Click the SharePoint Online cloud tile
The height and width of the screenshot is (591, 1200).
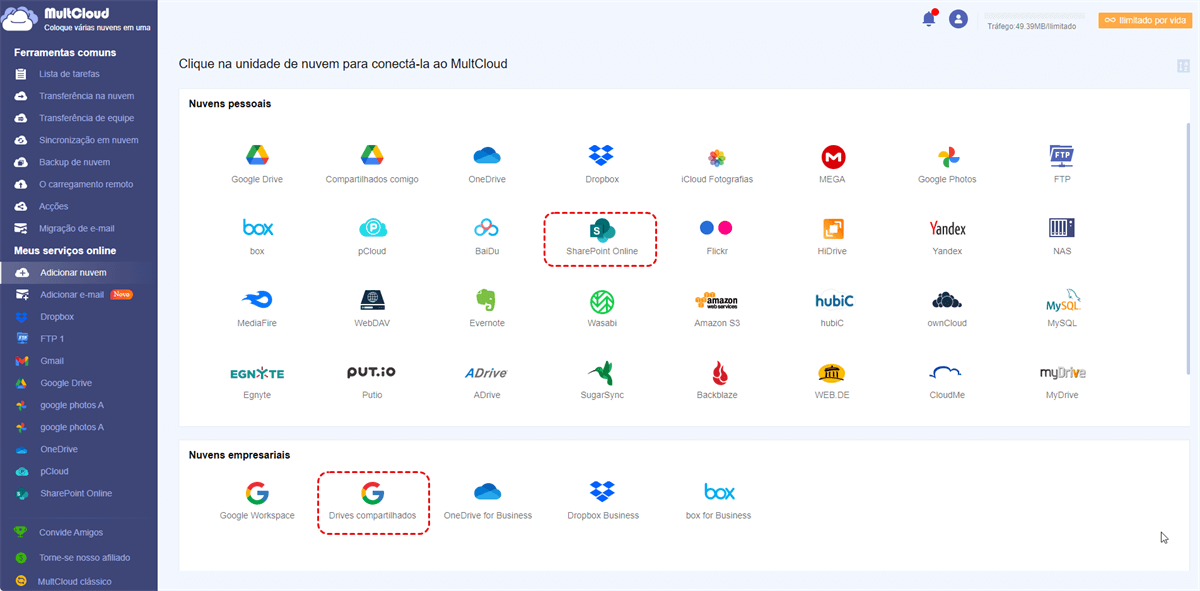pyautogui.click(x=600, y=239)
